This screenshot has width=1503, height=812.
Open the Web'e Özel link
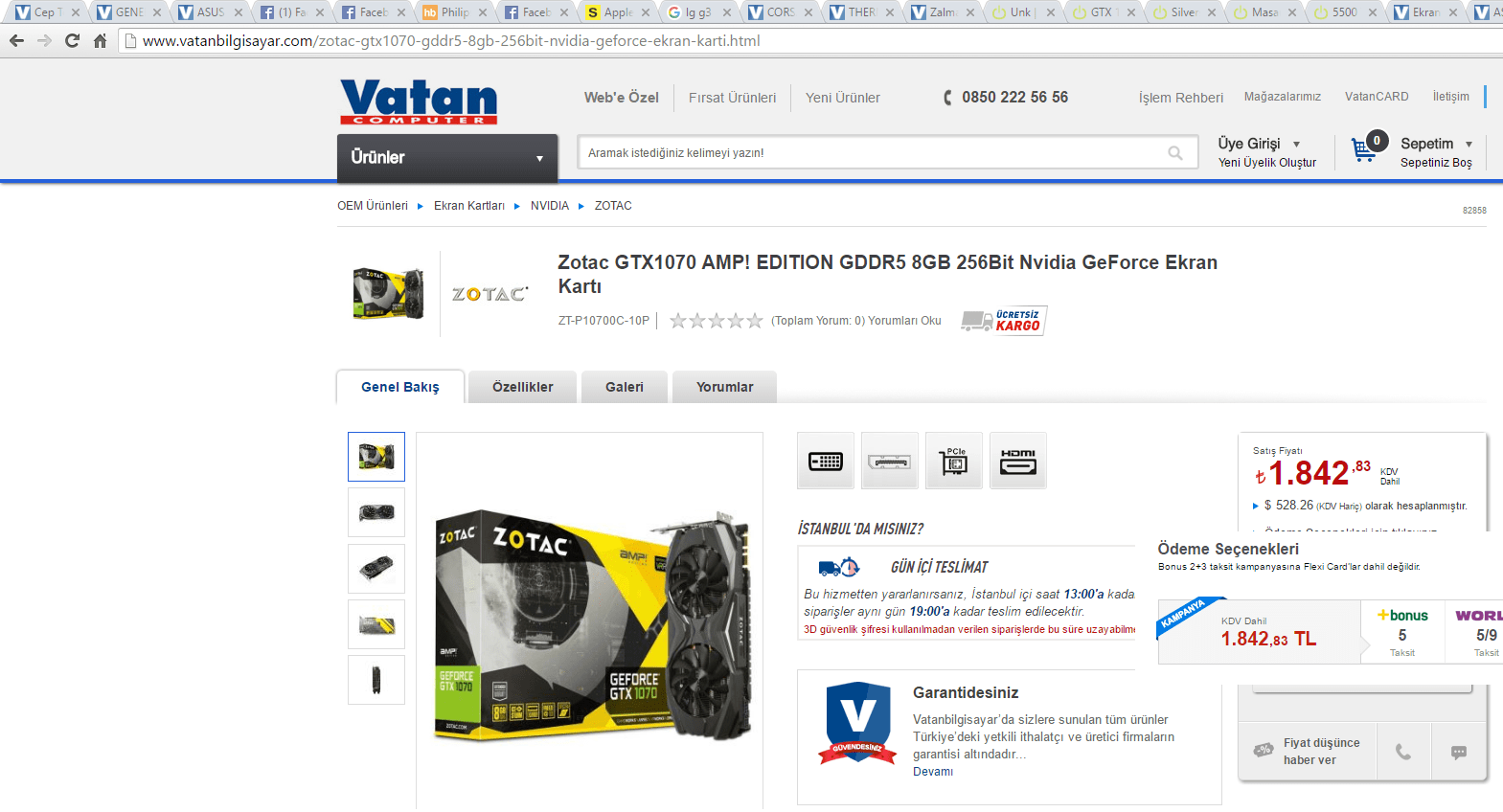(622, 98)
